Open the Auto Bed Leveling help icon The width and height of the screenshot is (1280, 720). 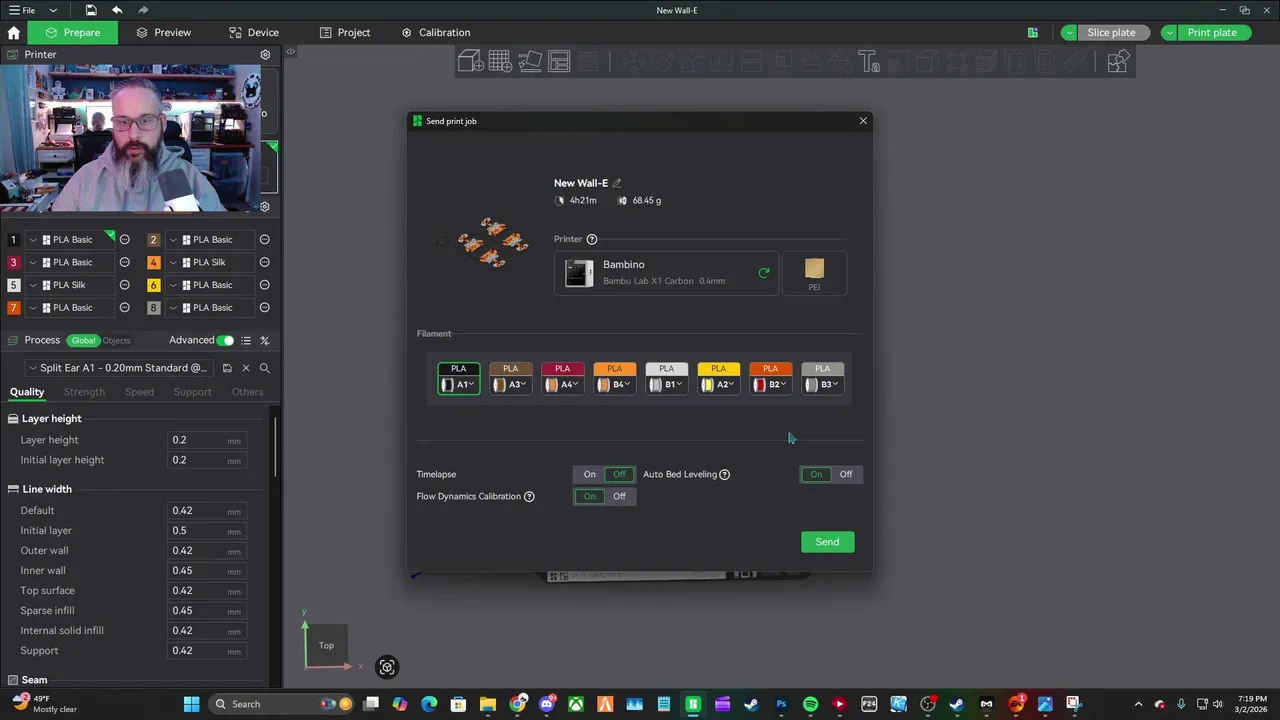(725, 474)
